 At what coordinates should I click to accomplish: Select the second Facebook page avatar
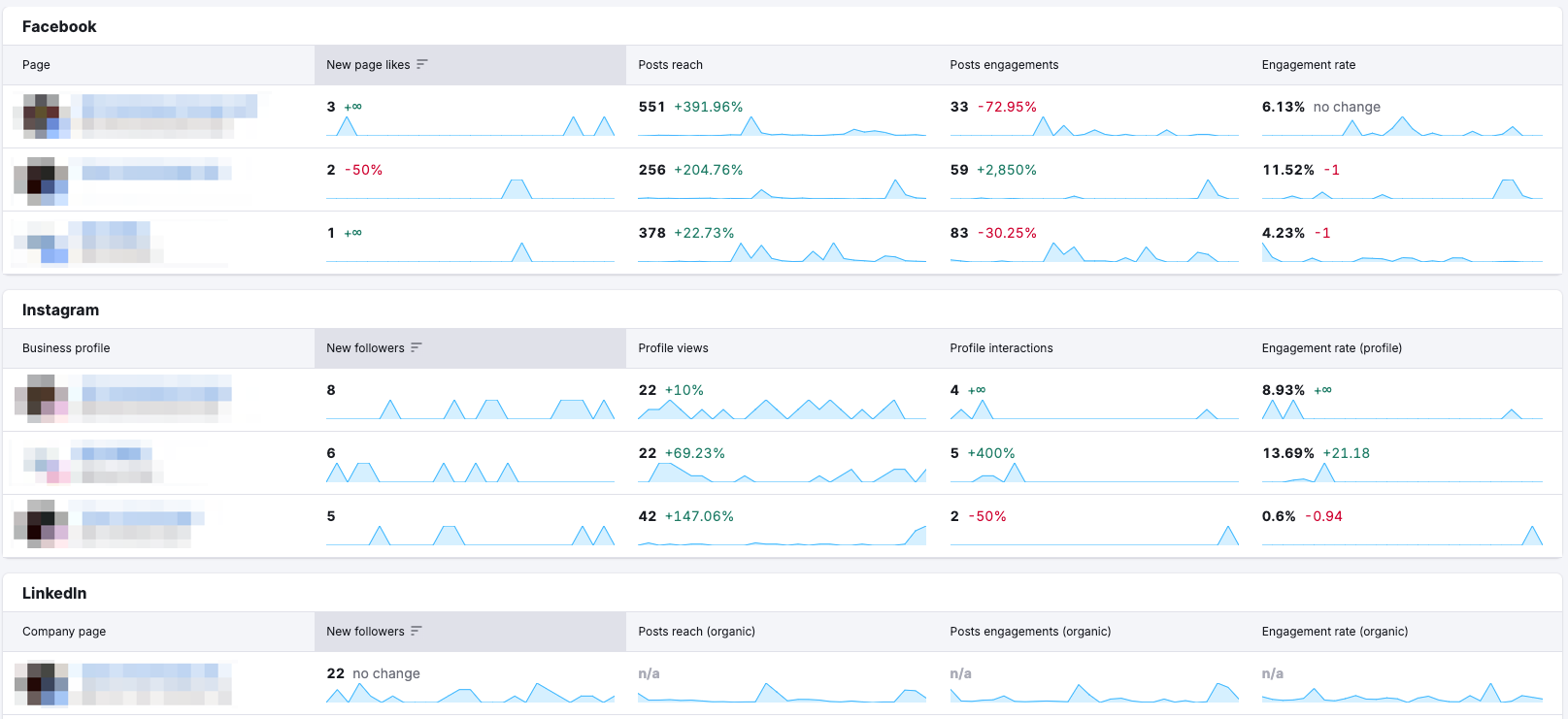pos(41,180)
